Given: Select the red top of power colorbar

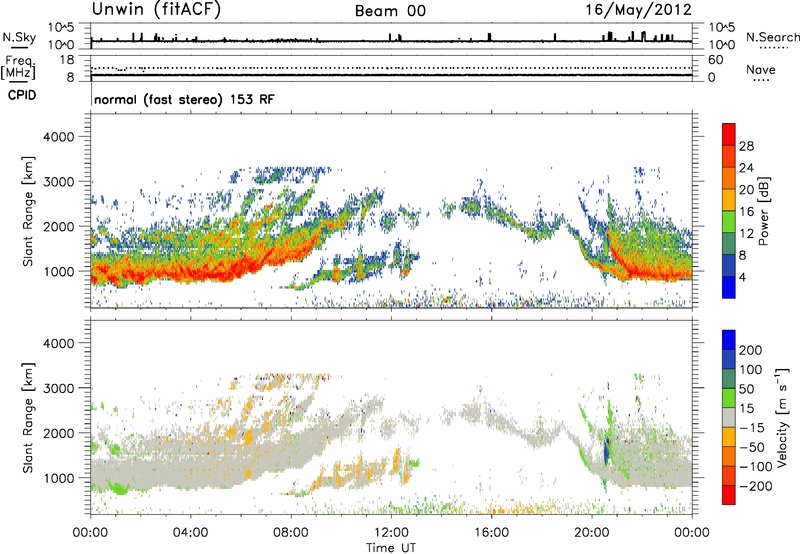Looking at the screenshot, I should [729, 134].
